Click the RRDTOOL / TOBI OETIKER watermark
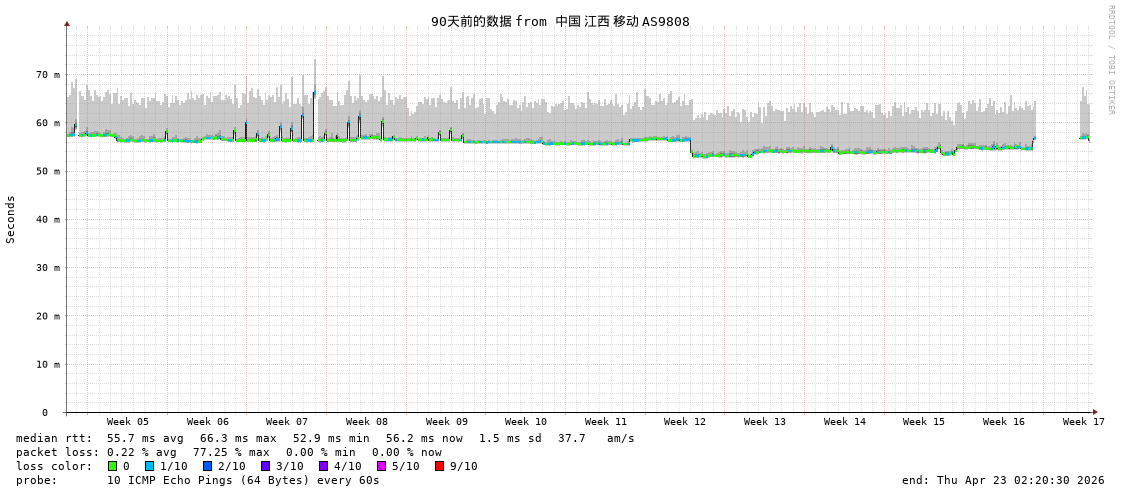This screenshot has height=494, width=1121. (1110, 60)
